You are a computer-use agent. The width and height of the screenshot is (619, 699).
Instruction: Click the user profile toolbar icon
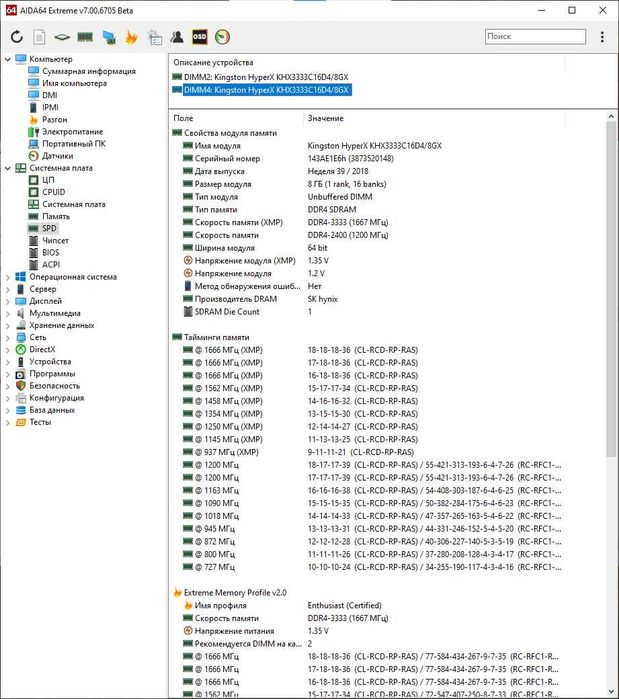(x=177, y=37)
